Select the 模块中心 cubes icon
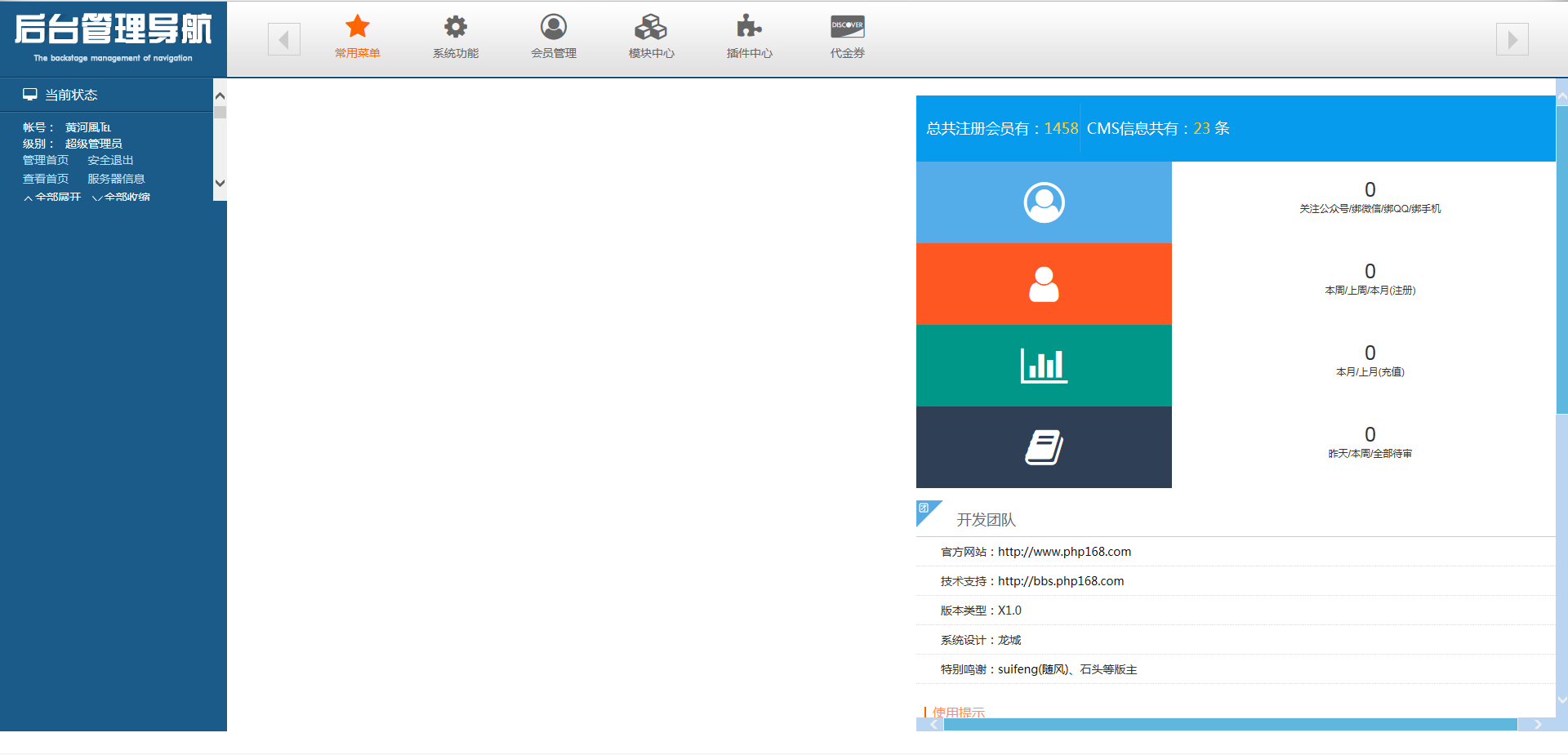This screenshot has height=755, width=1568. pyautogui.click(x=651, y=27)
